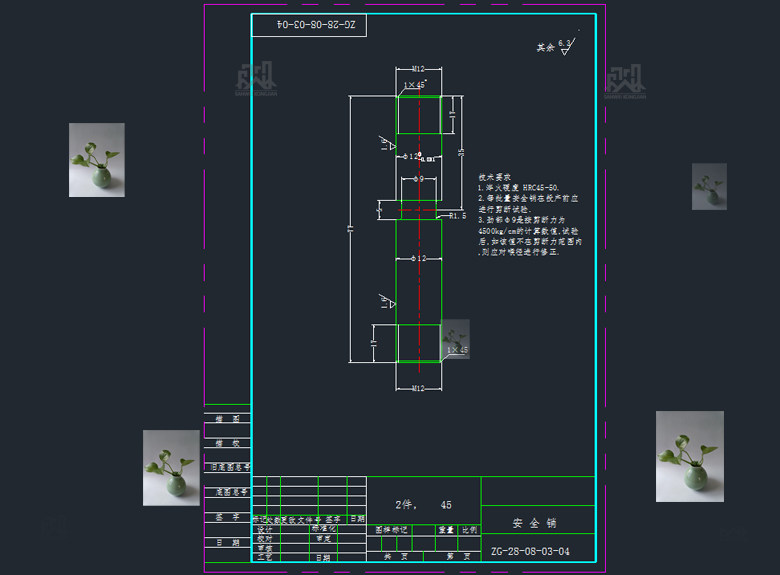The width and height of the screenshot is (780, 575).
Task: Open the plant photo beside the side margin table
Action: click(171, 468)
